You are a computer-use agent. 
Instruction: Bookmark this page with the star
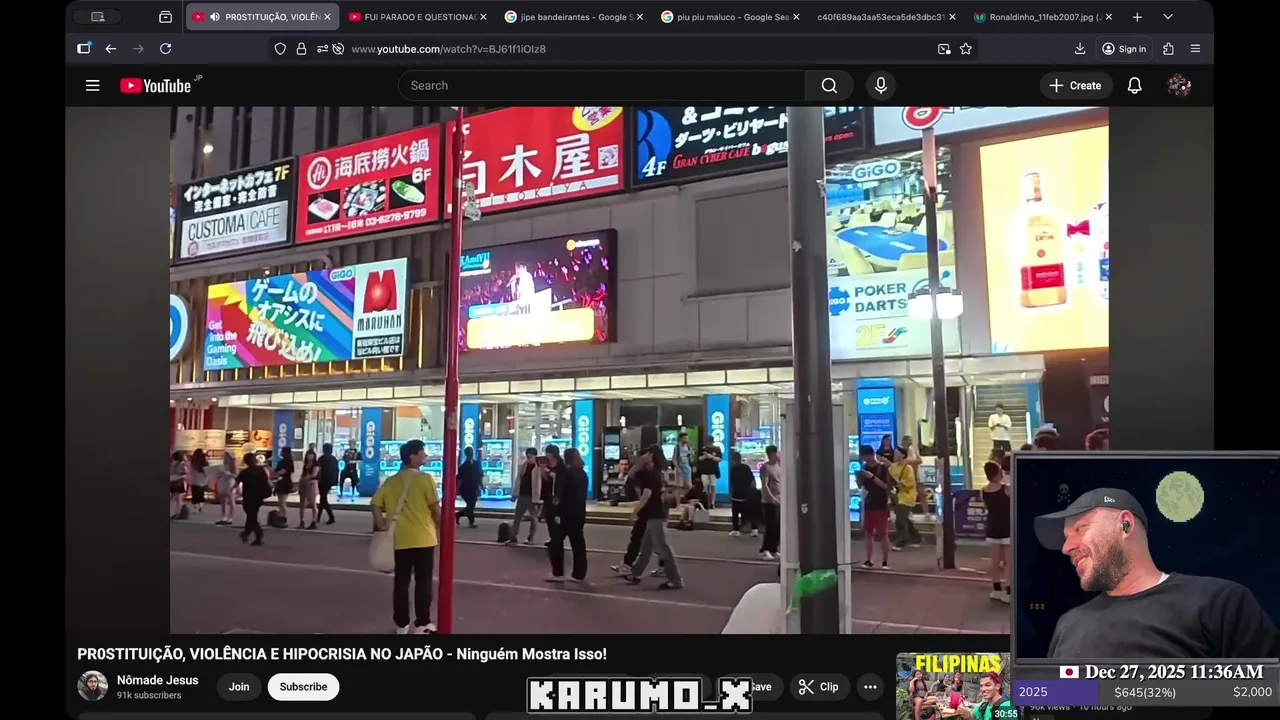point(966,49)
